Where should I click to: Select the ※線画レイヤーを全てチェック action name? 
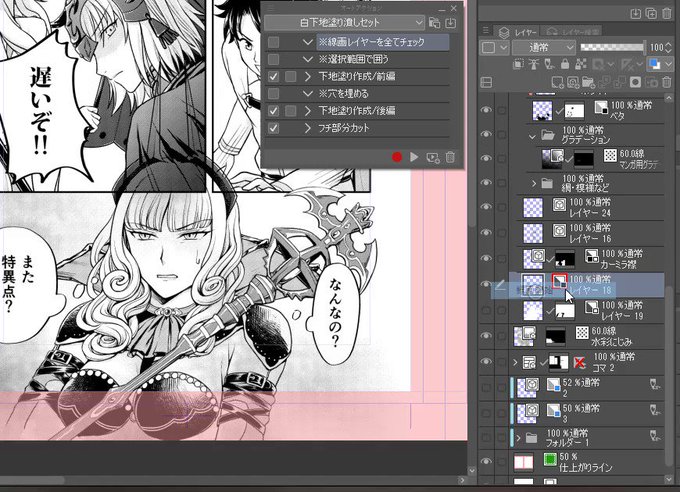point(372,42)
